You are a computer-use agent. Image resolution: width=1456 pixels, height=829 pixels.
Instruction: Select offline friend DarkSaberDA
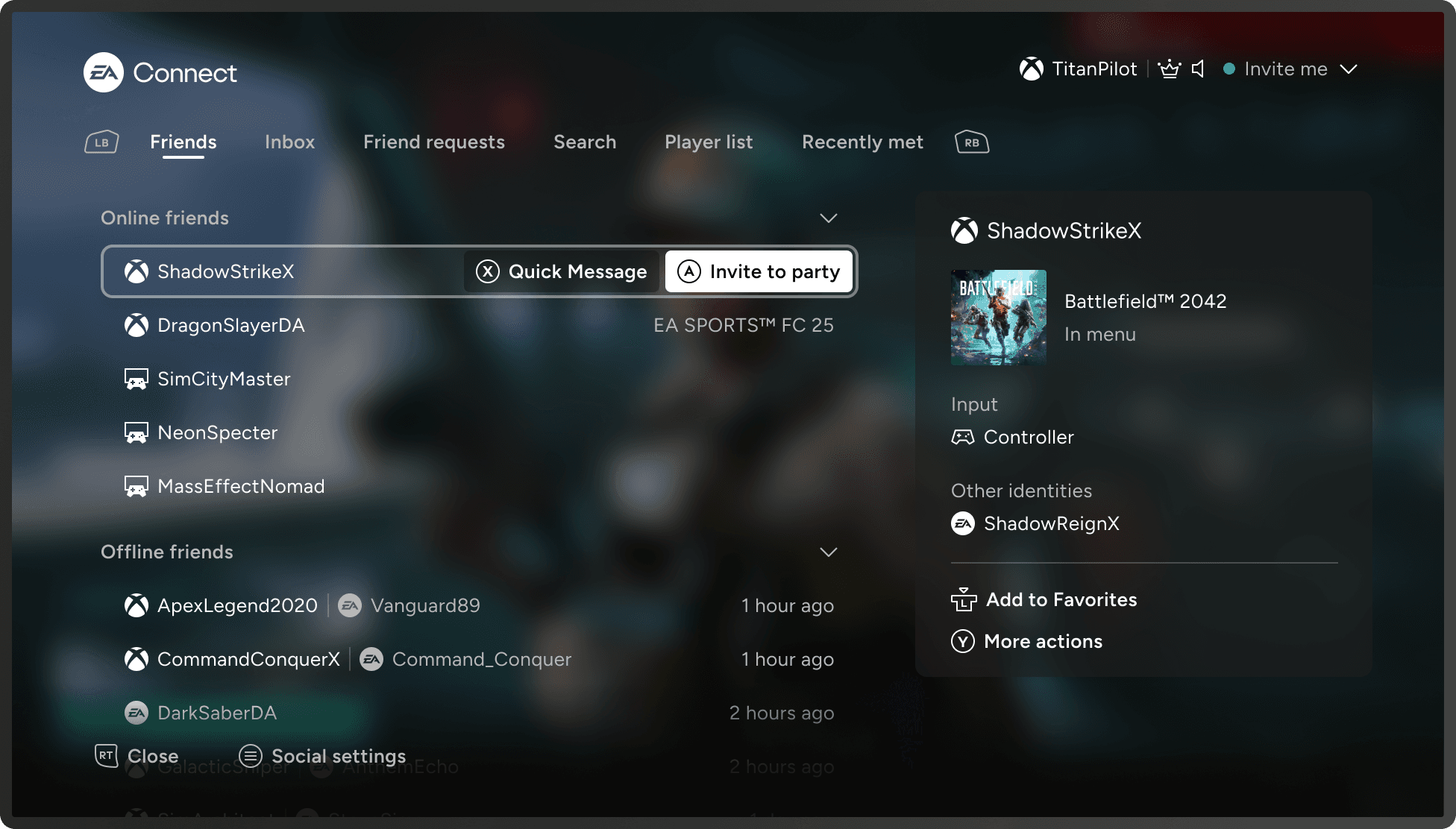pyautogui.click(x=479, y=713)
